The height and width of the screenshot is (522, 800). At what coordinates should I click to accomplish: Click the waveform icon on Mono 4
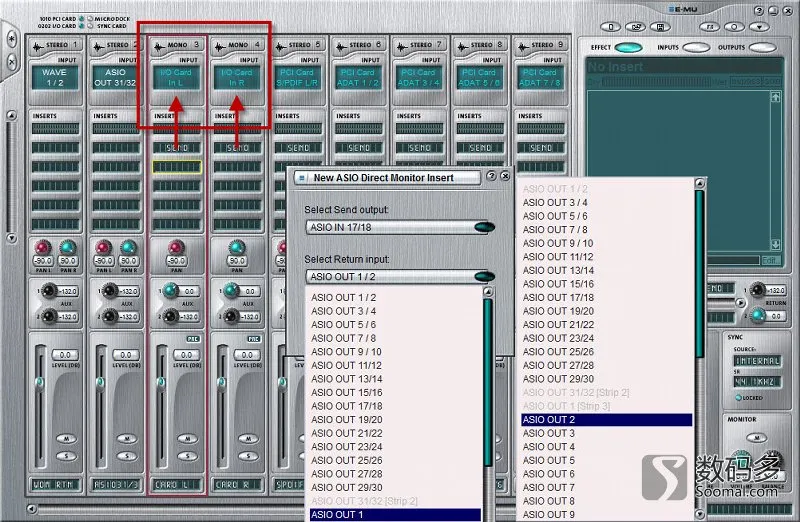tap(220, 47)
